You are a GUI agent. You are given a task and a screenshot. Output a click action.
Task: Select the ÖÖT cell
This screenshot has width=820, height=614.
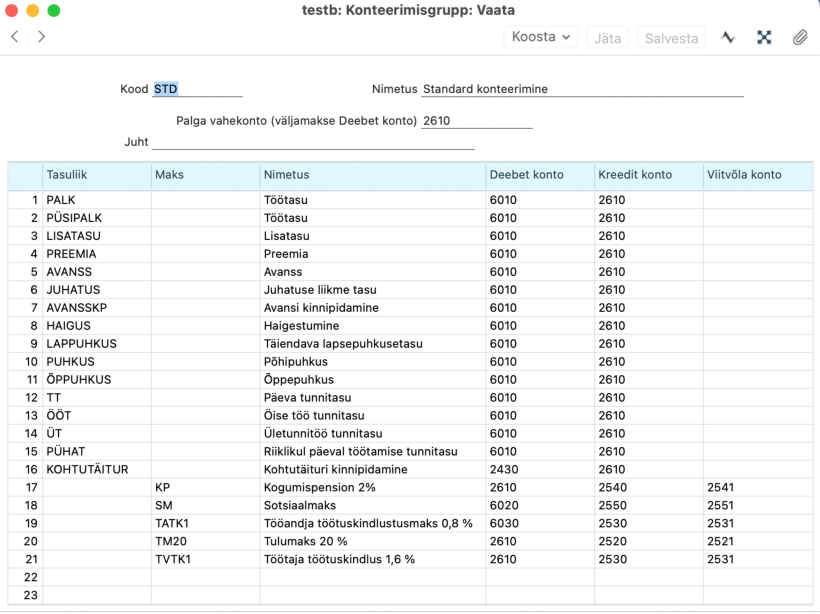point(97,416)
